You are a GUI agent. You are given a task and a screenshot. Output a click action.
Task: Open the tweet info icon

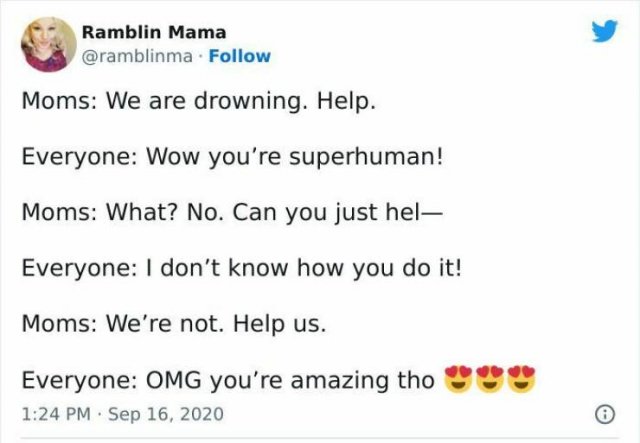pyautogui.click(x=605, y=415)
